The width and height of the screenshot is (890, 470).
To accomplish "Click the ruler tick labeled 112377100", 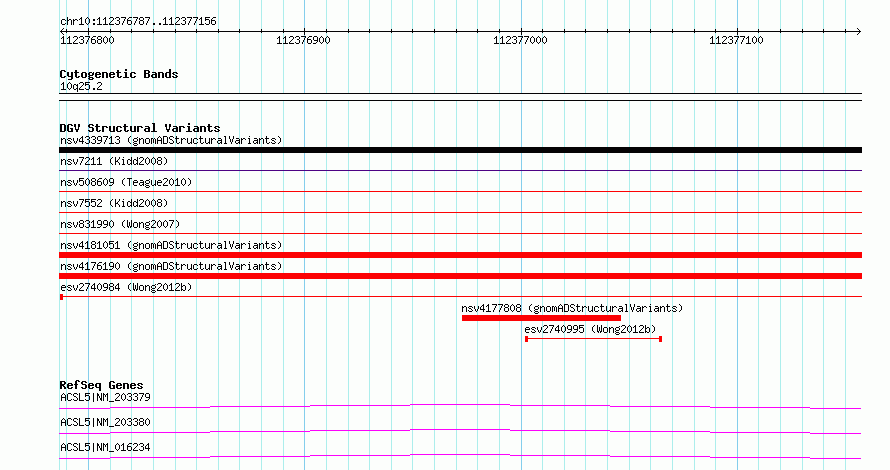I will tap(736, 40).
